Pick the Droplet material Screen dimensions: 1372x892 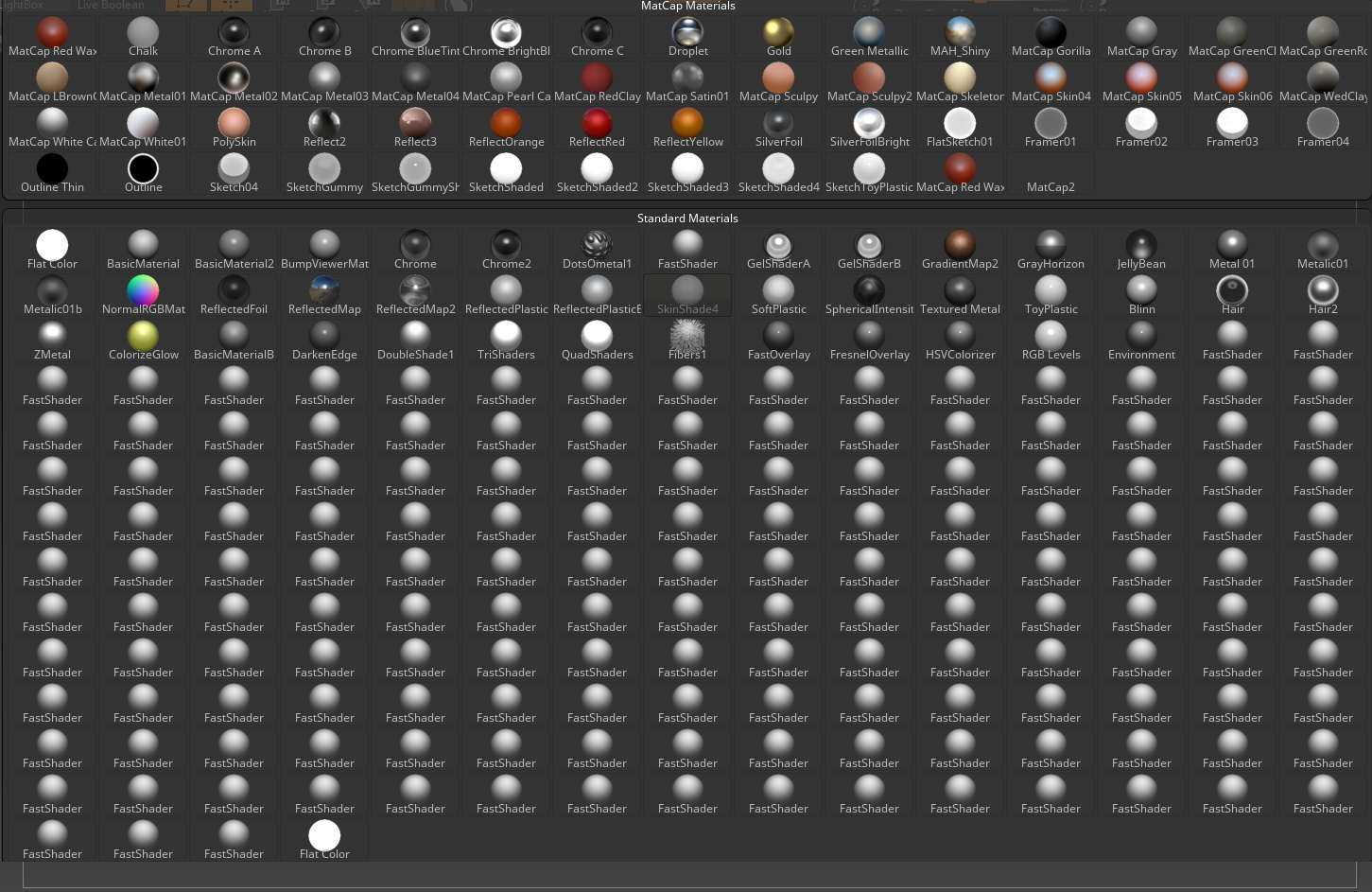tap(687, 37)
